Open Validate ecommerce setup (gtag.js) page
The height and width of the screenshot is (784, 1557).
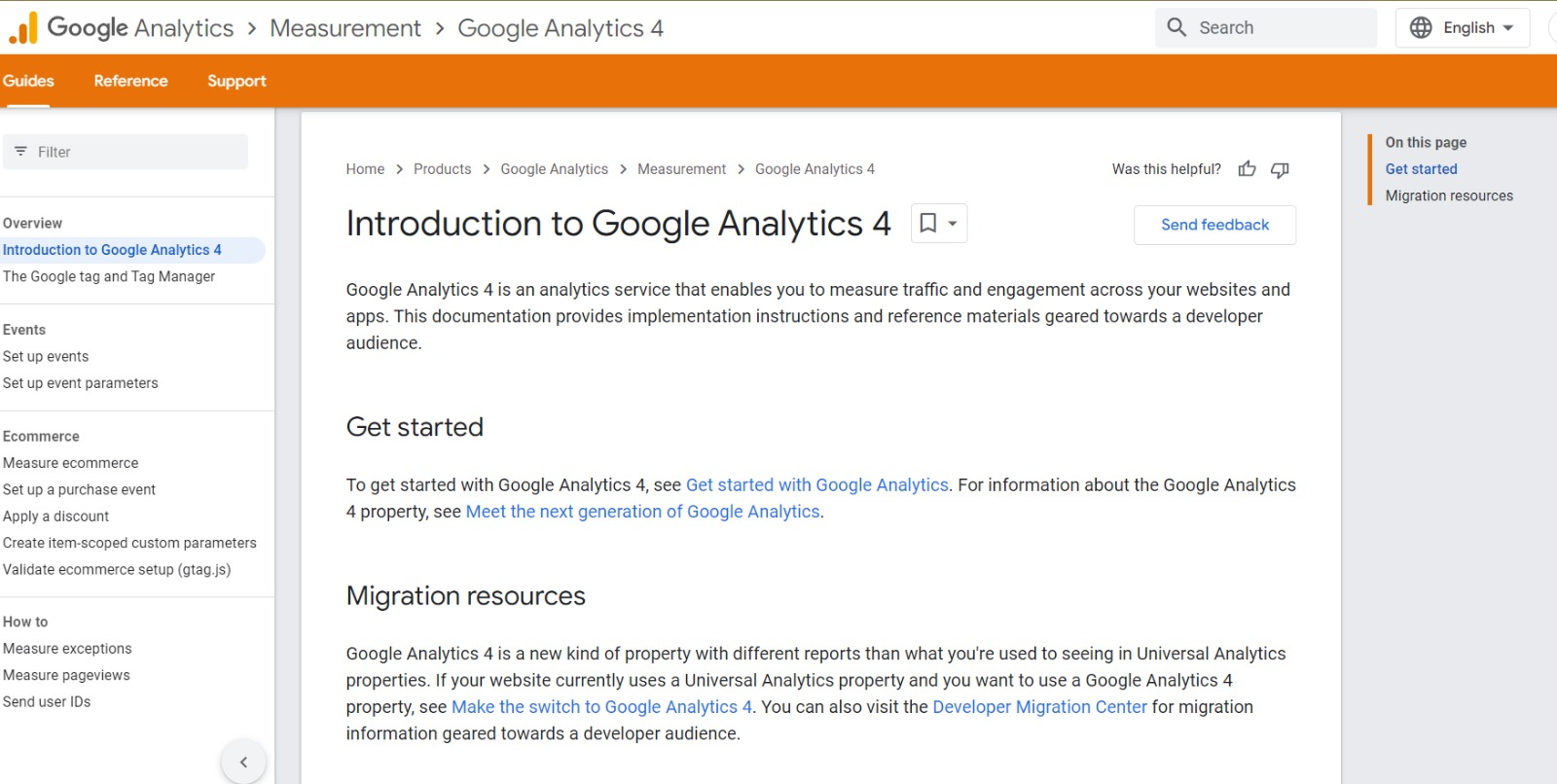117,569
